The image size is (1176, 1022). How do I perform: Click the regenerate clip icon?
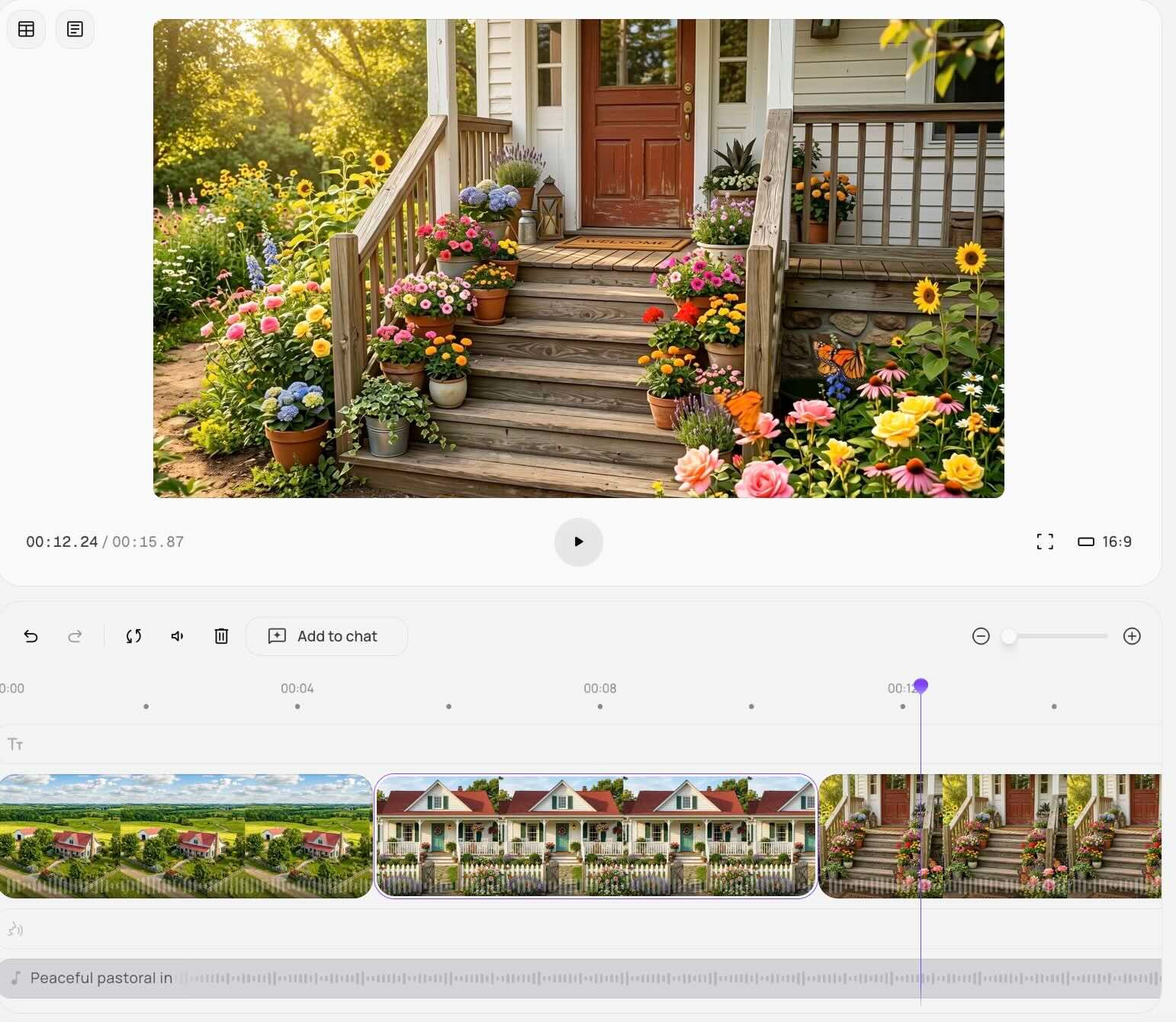click(x=133, y=636)
